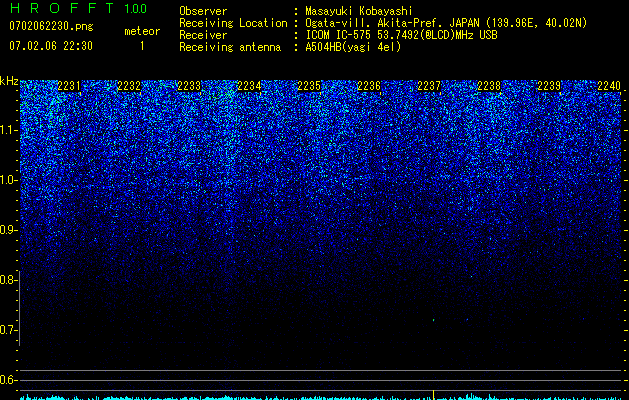Click the cyan signal level strip at the bottom
This screenshot has height=400, width=629.
(x=321, y=397)
